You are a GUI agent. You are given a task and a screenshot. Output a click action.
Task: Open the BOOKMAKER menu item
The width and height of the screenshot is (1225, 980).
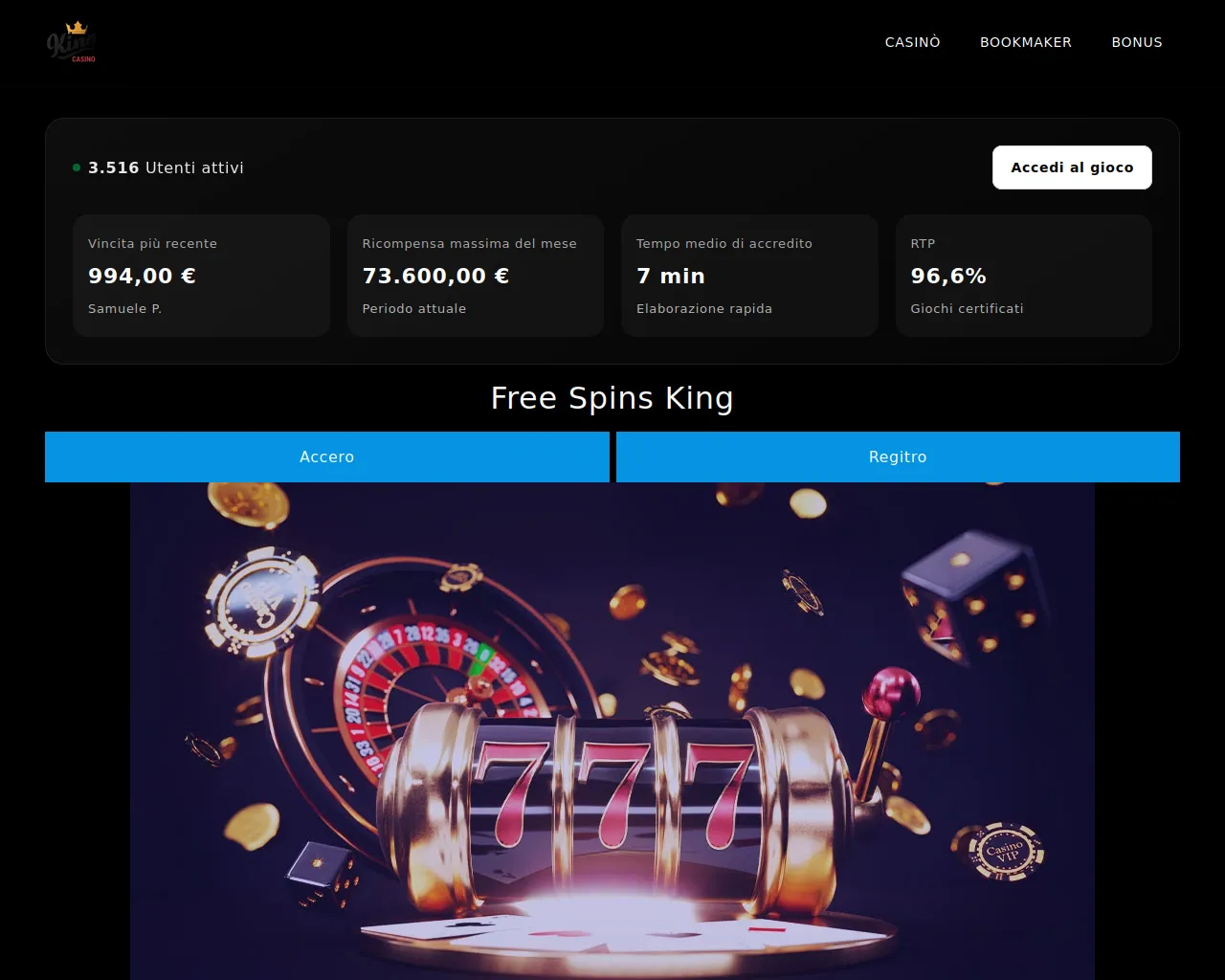click(1025, 42)
